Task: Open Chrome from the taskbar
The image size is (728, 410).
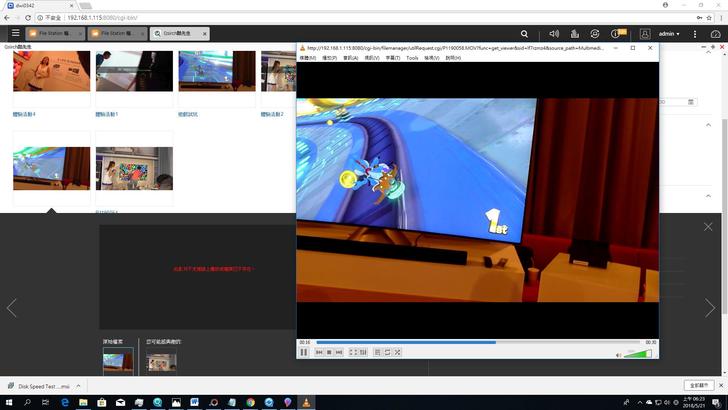Action: click(x=250, y=403)
